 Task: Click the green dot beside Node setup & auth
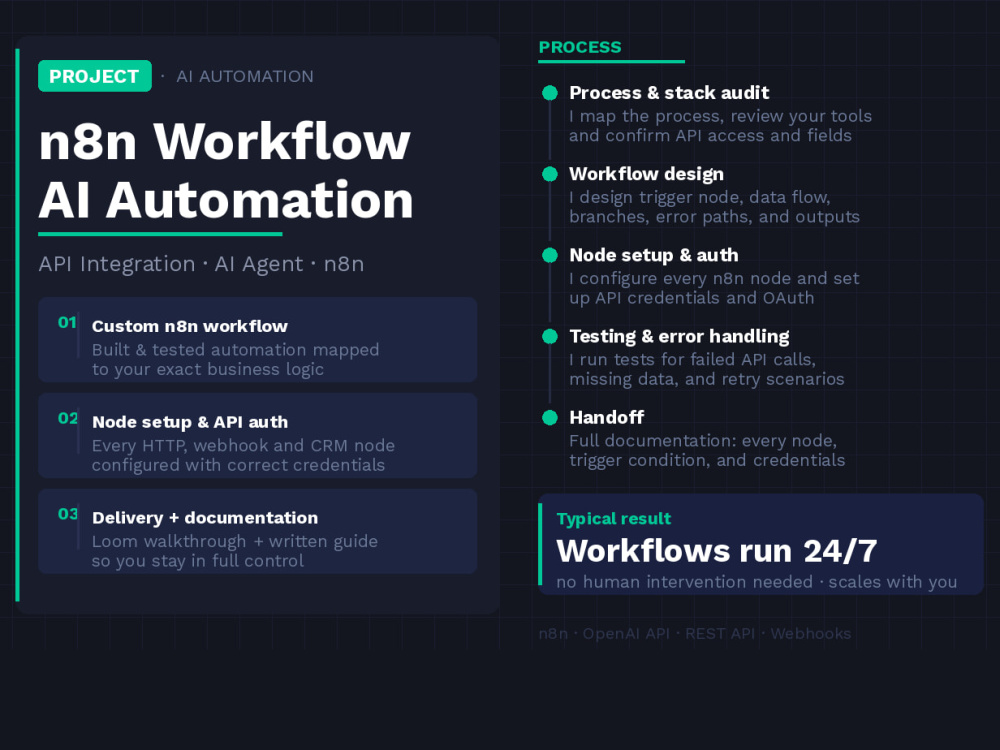550,255
